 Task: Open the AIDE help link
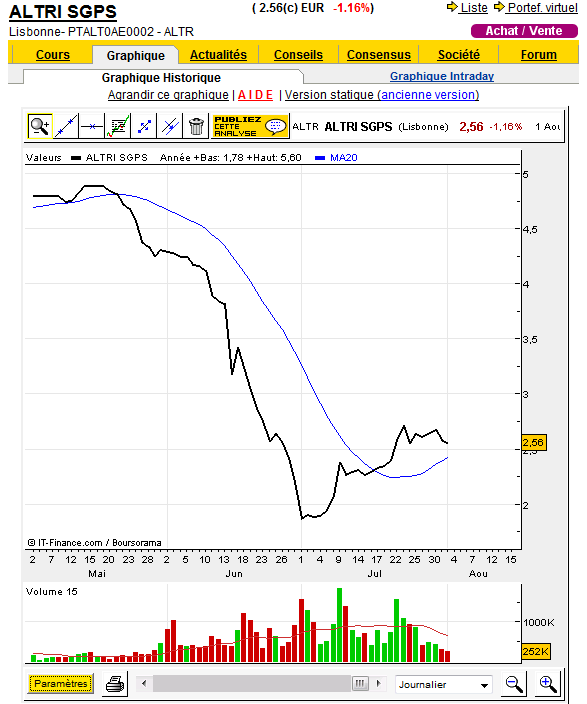(255, 95)
